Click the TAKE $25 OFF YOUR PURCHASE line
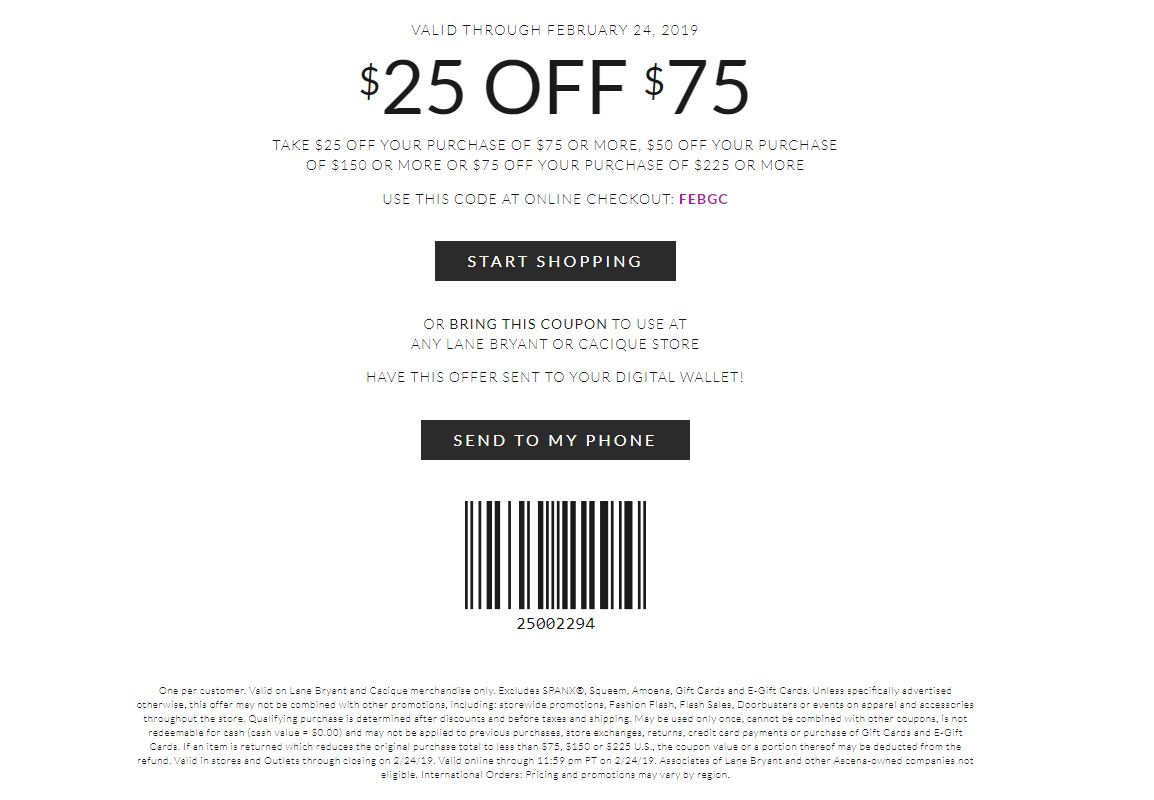The height and width of the screenshot is (800, 1154). [x=555, y=145]
